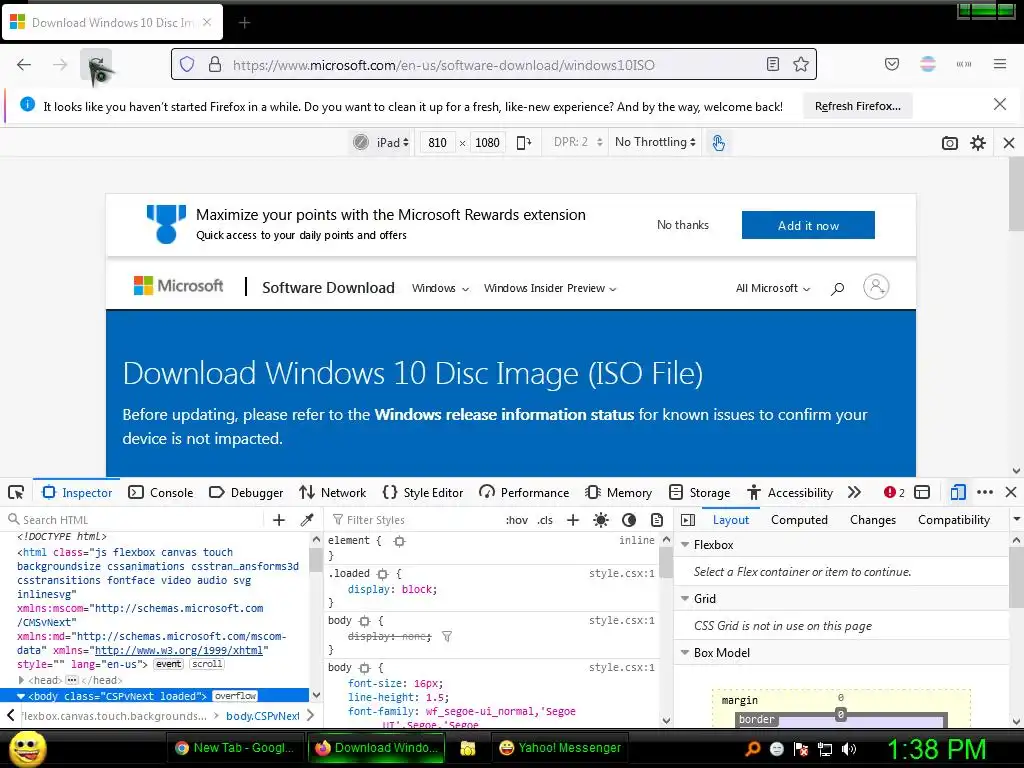Open the No Throttling dropdown
This screenshot has height=768, width=1024.
pos(655,142)
